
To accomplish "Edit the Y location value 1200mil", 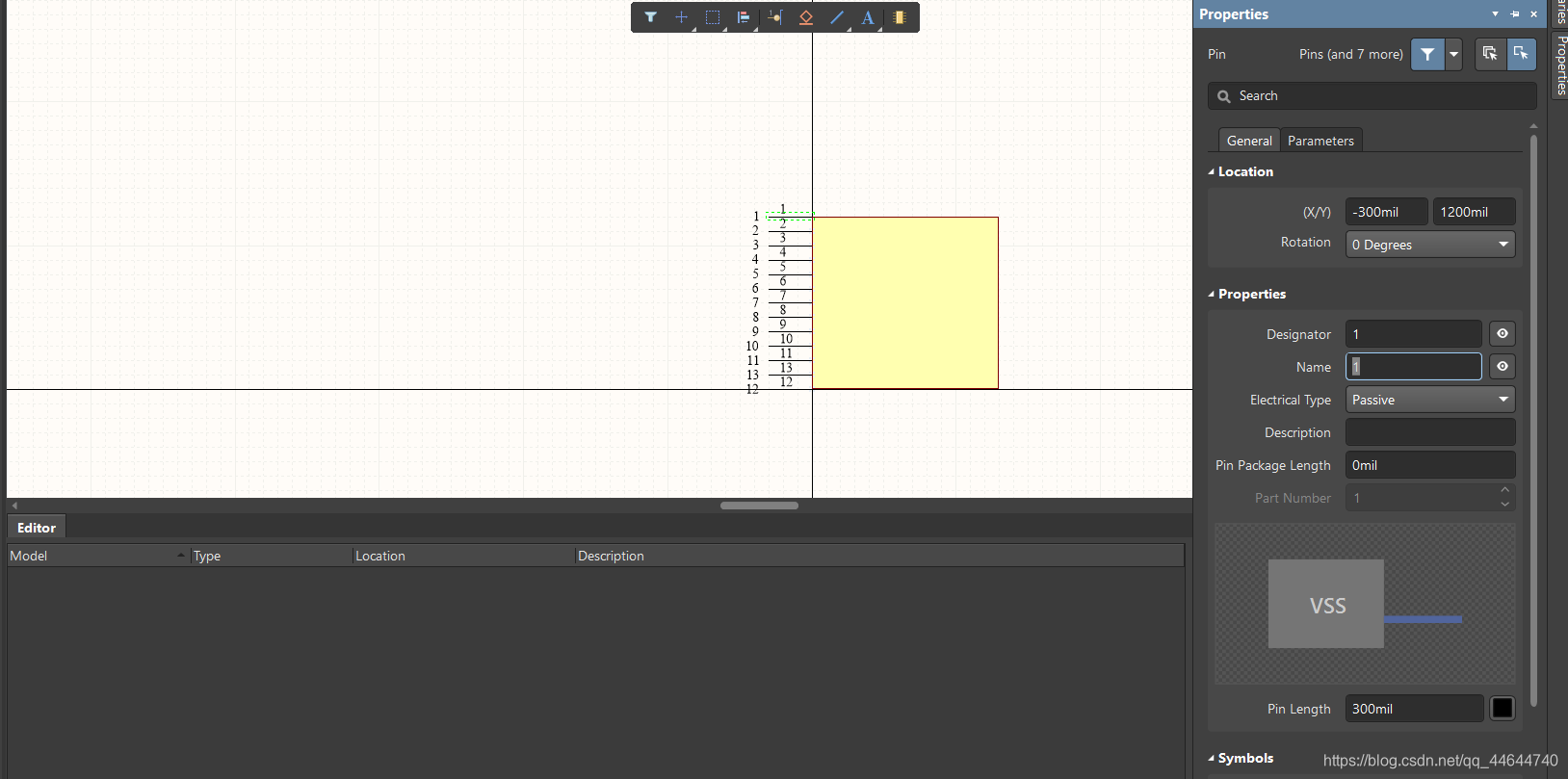I will click(x=1474, y=212).
